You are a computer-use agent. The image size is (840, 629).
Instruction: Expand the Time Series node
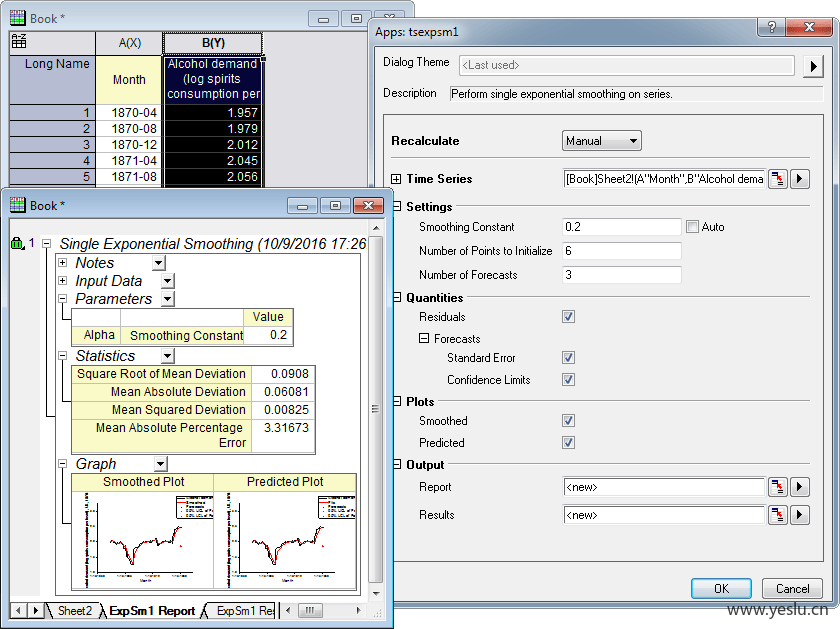pyautogui.click(x=396, y=179)
